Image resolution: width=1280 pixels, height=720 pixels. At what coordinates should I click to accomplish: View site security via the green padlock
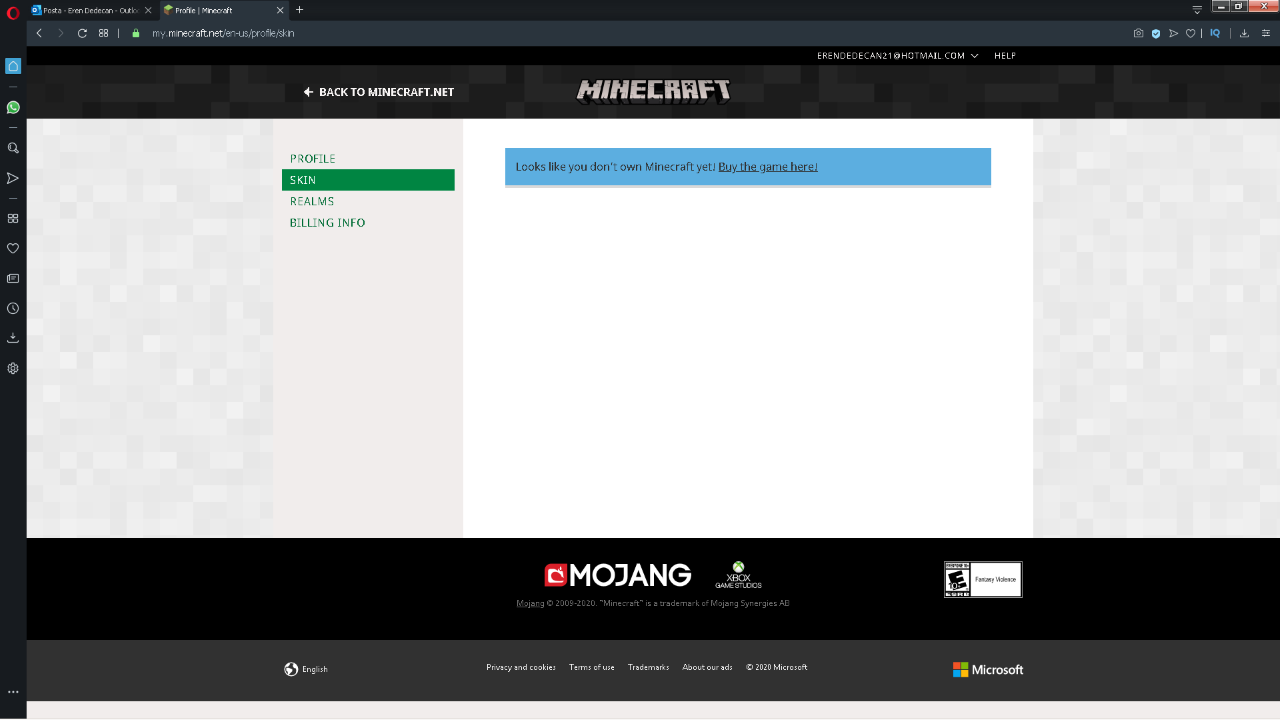tap(136, 33)
